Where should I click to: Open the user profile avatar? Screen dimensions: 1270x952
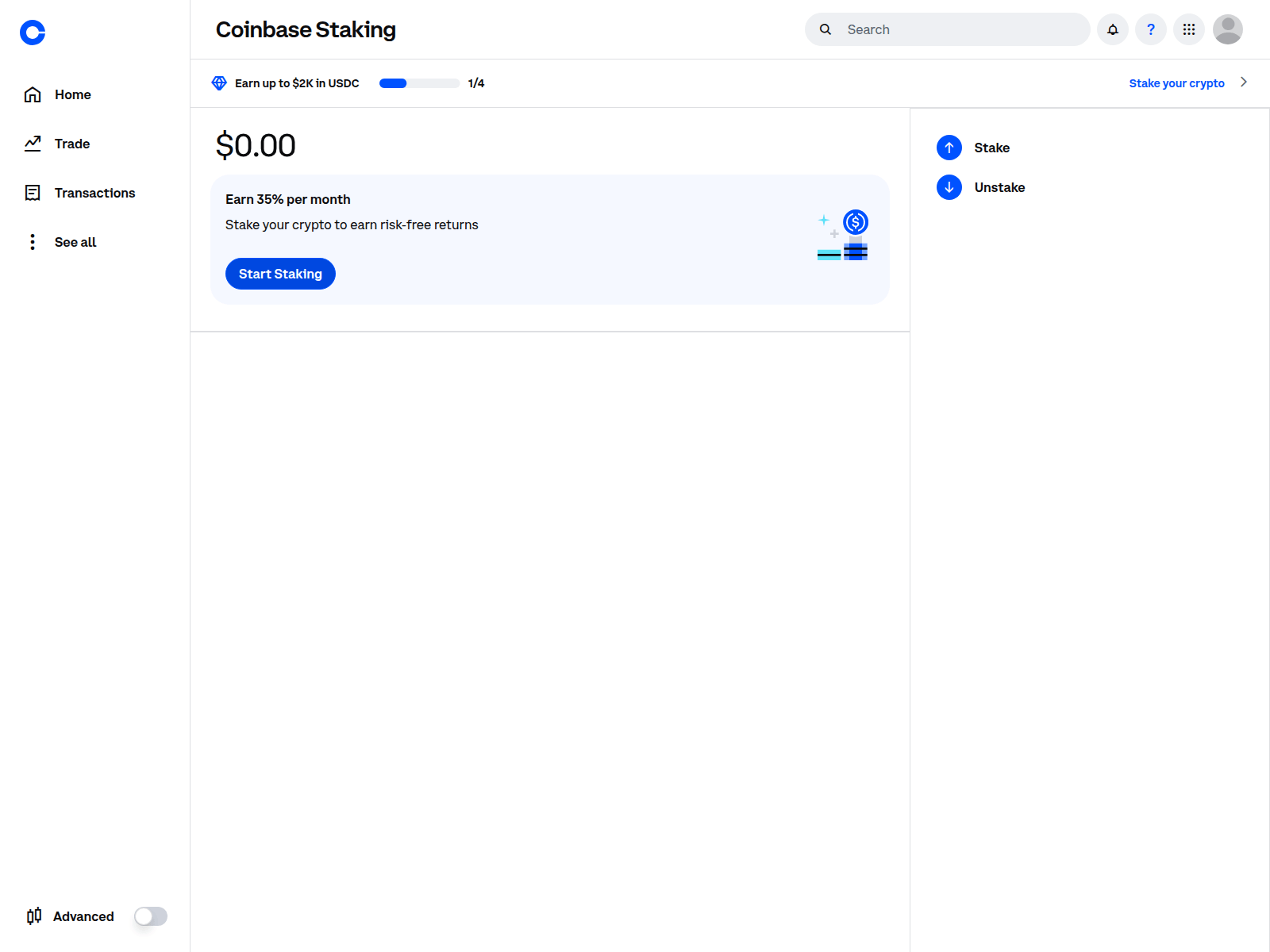tap(1227, 29)
